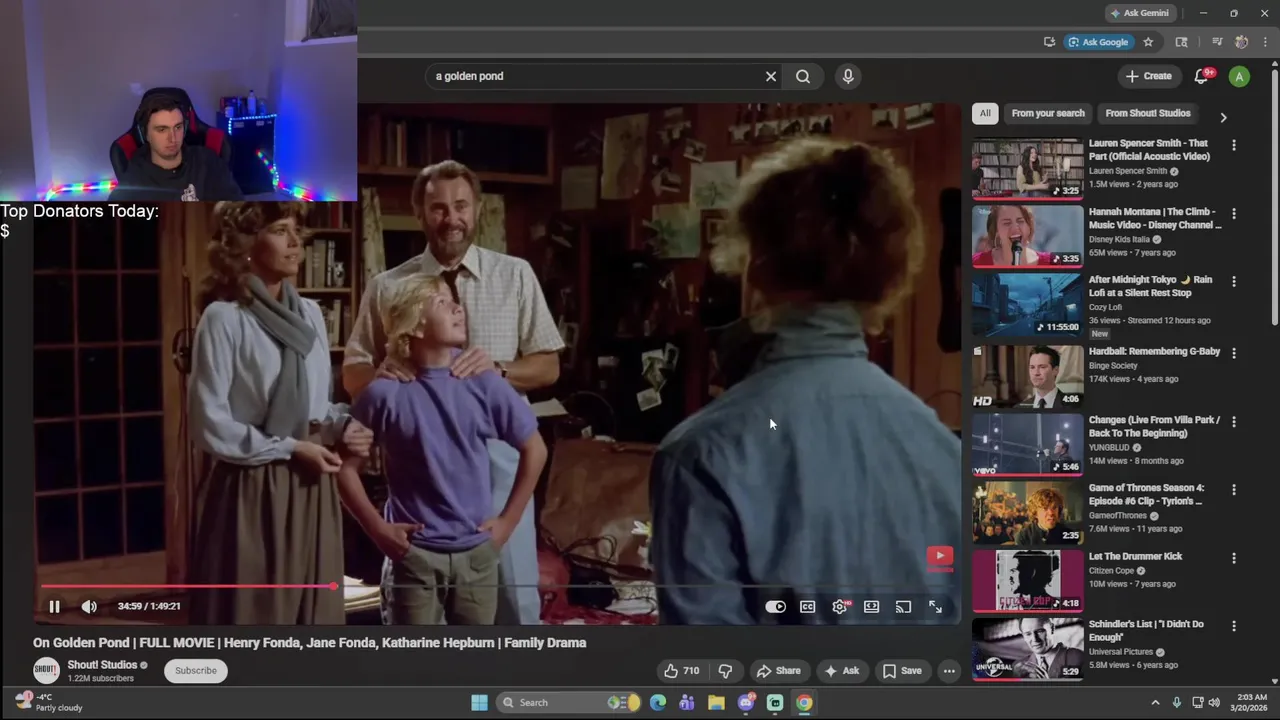Viewport: 1280px width, 720px height.
Task: Open options for After Midnight Tokyo video
Action: (1233, 281)
